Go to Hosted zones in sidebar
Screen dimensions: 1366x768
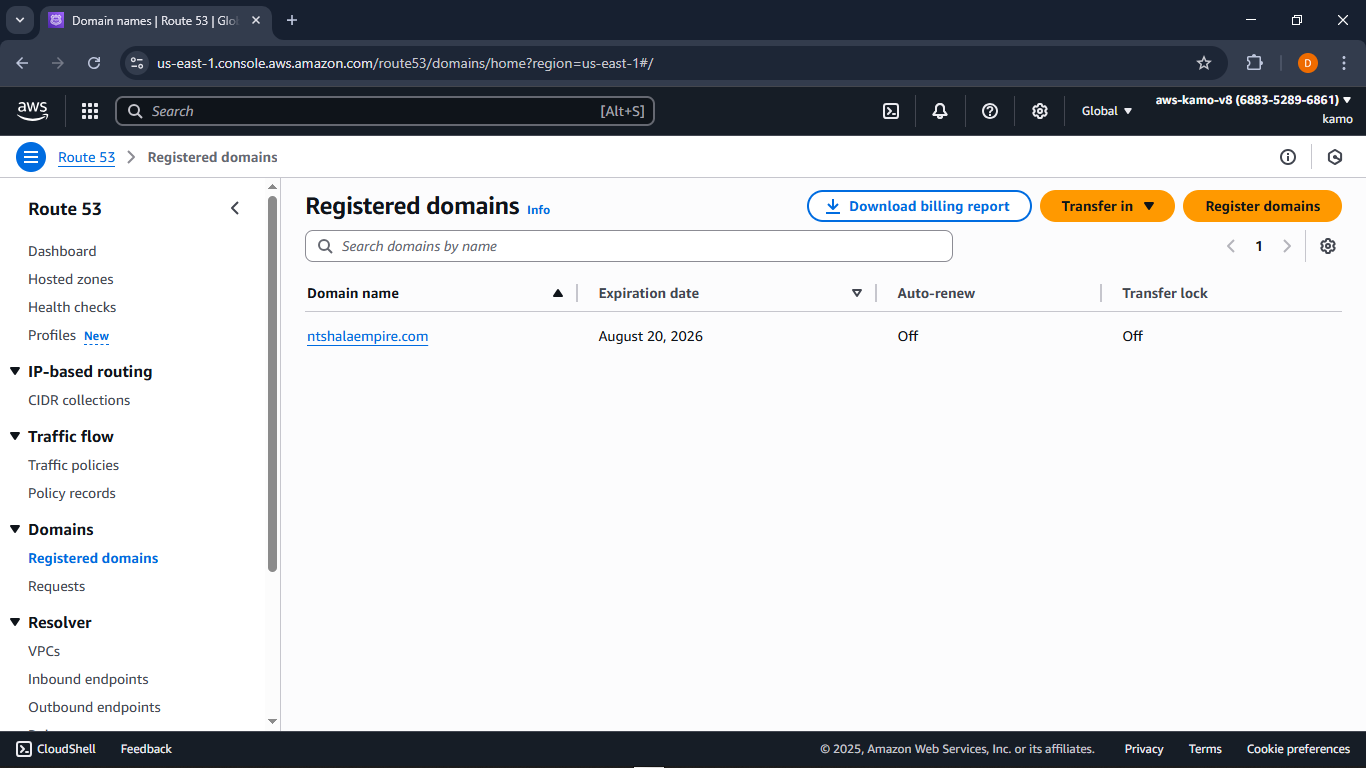tap(71, 279)
